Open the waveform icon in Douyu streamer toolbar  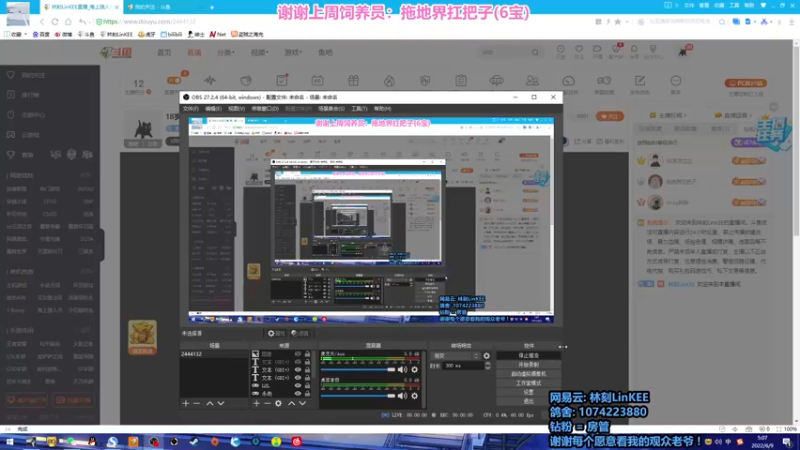[x=210, y=81]
